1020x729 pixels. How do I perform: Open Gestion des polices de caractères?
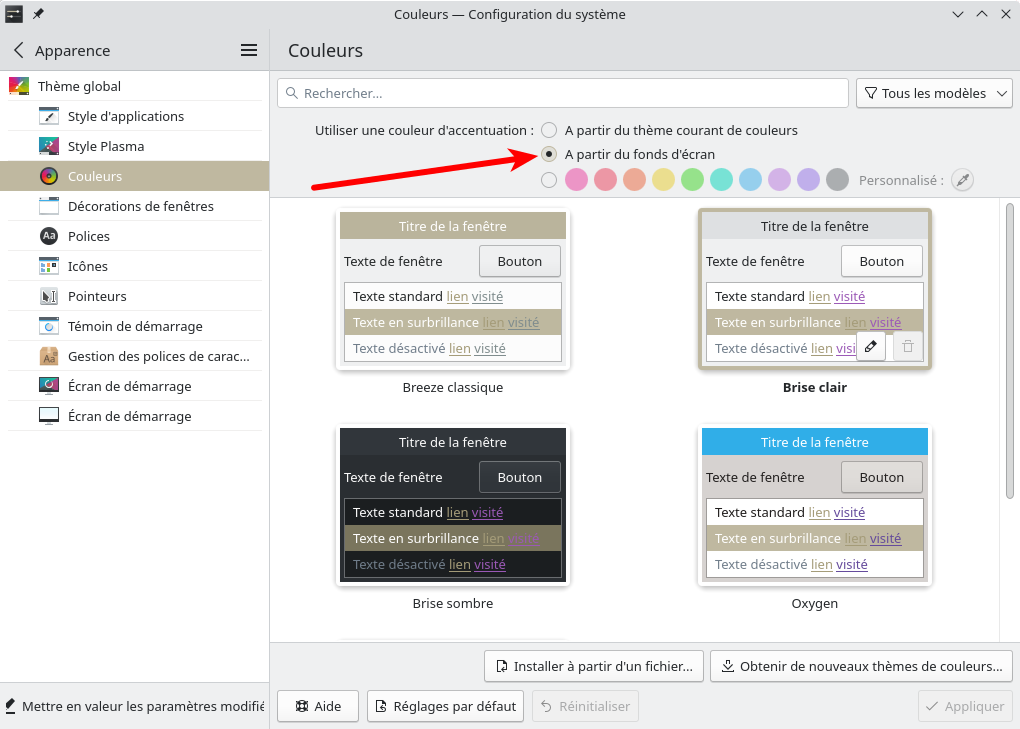[135, 356]
